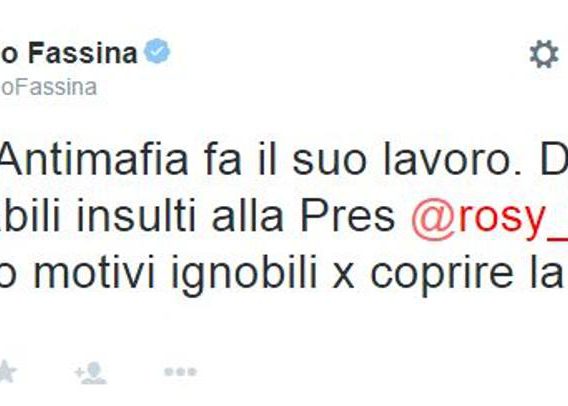The height and width of the screenshot is (406, 568).
Task: Click the gray oFassina handle
Action: [49, 87]
